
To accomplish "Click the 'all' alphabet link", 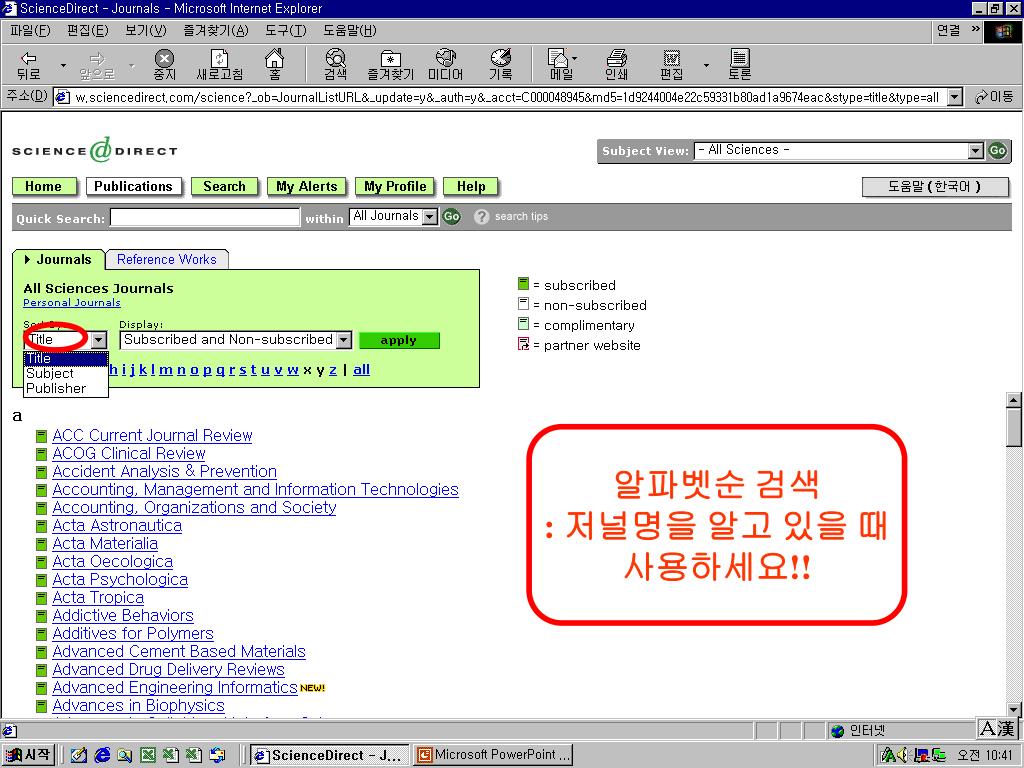I will click(x=361, y=370).
